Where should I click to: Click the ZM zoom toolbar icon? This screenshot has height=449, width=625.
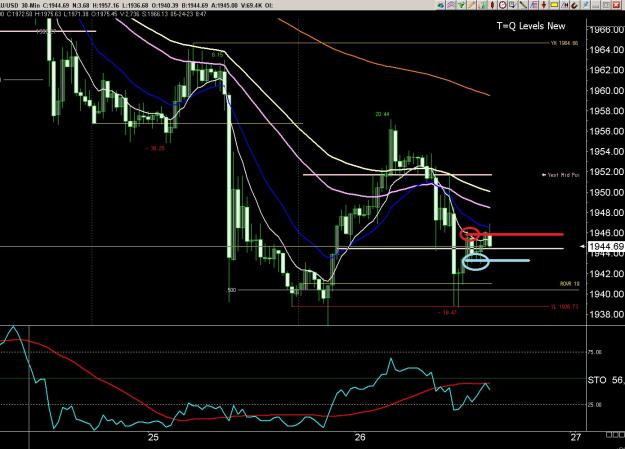click(x=564, y=5)
